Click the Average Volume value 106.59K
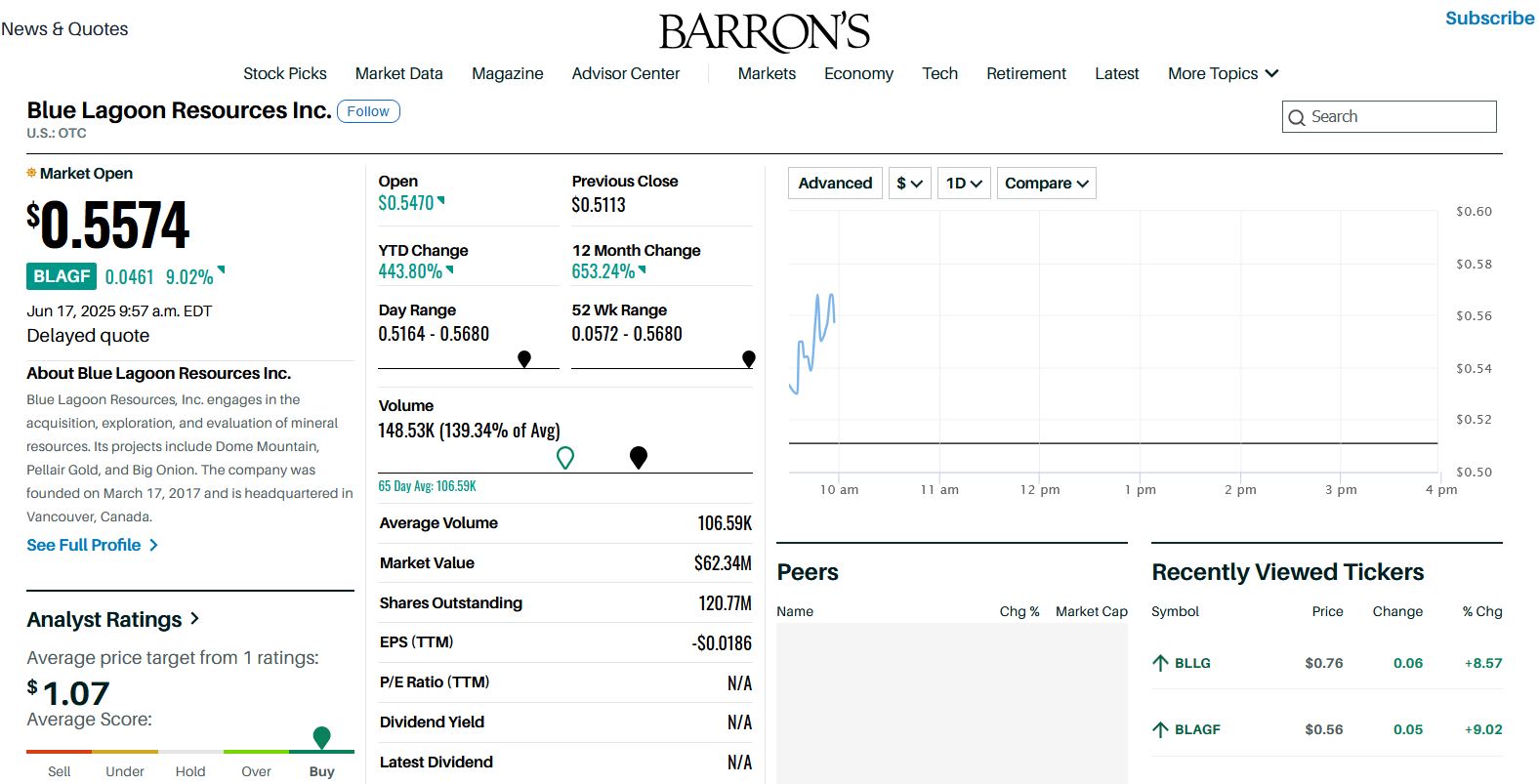This screenshot has height=784, width=1539. 725,523
